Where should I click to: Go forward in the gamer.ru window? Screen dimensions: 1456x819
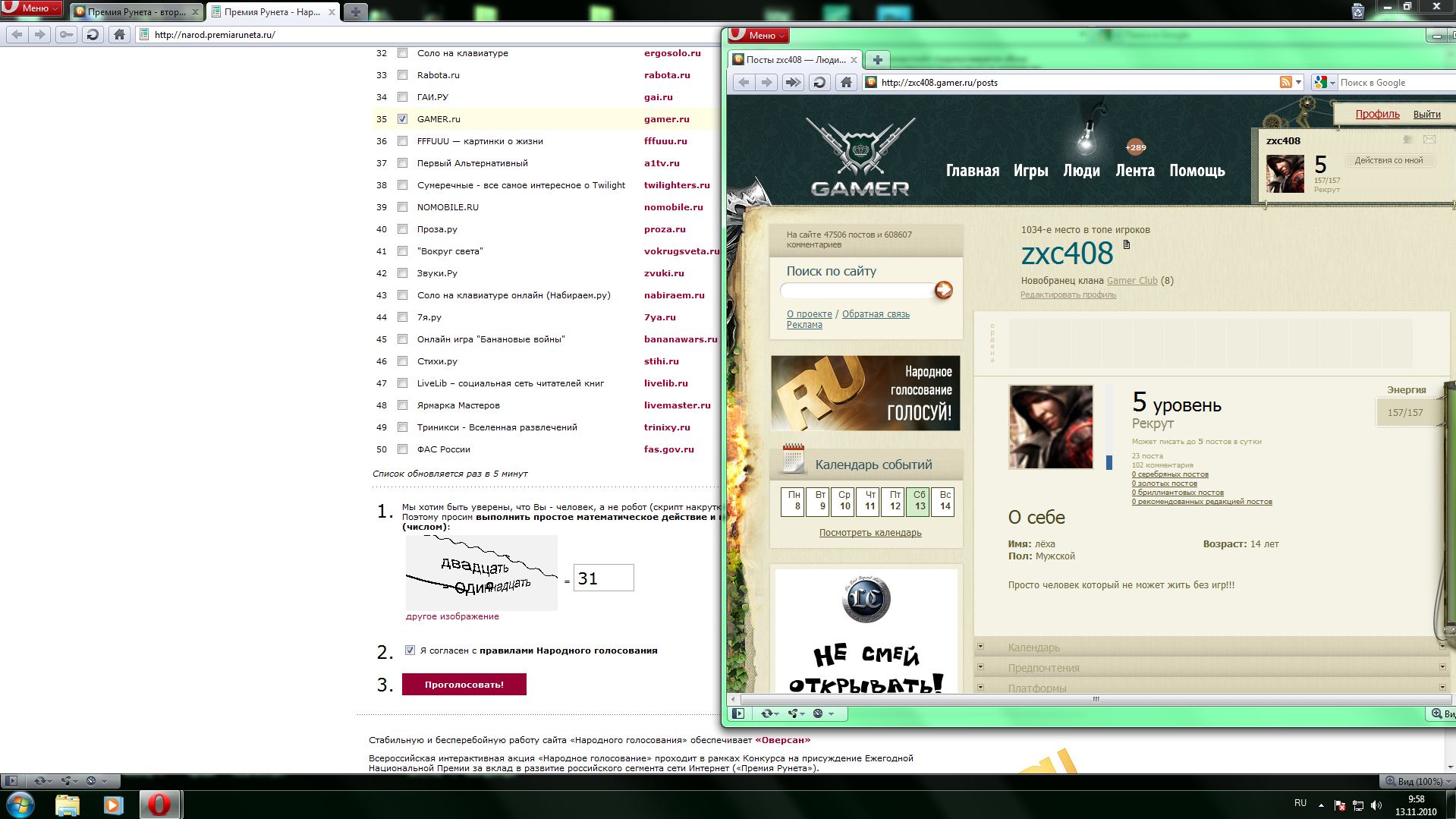(767, 82)
